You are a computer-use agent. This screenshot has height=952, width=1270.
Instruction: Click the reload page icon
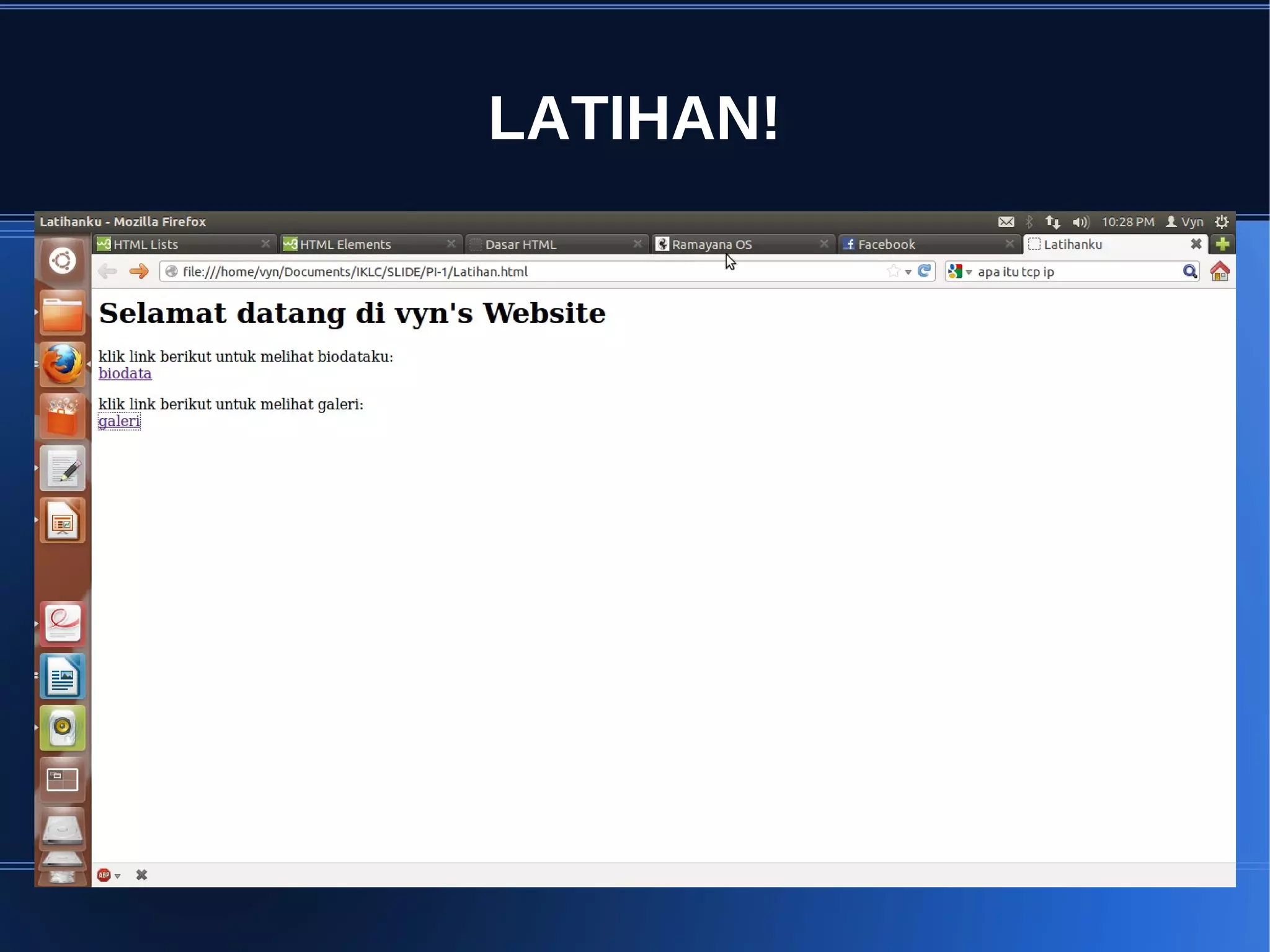[924, 271]
